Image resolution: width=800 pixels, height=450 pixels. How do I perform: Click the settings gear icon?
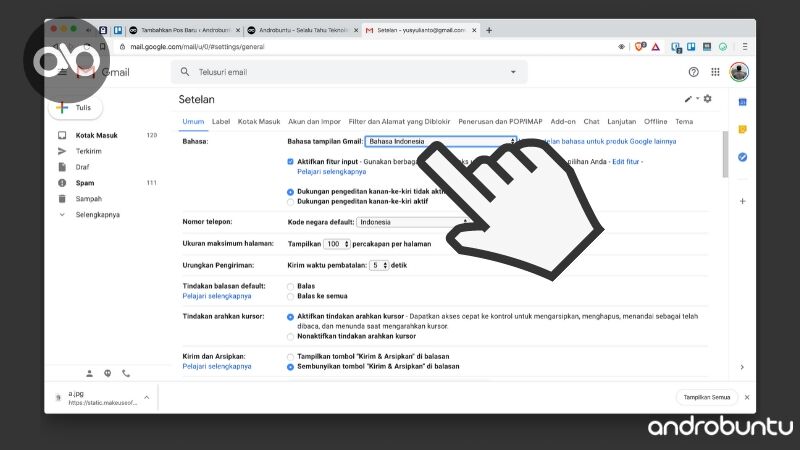click(x=707, y=98)
